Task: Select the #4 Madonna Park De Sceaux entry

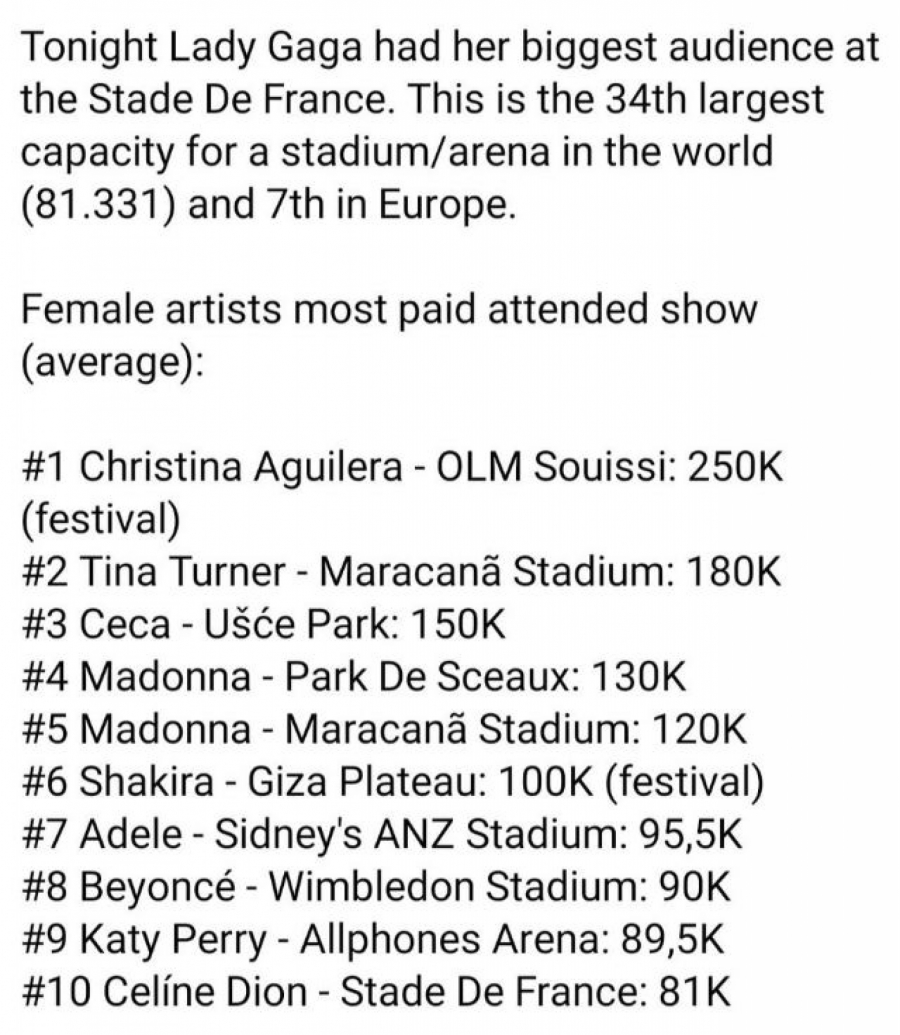Action: [x=353, y=677]
